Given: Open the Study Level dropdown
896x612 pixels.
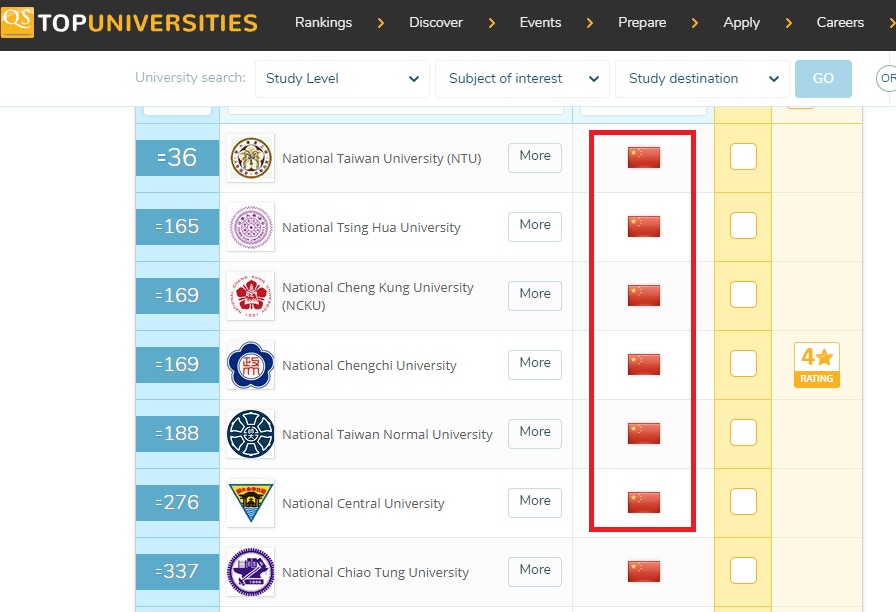Looking at the screenshot, I should click(x=342, y=78).
